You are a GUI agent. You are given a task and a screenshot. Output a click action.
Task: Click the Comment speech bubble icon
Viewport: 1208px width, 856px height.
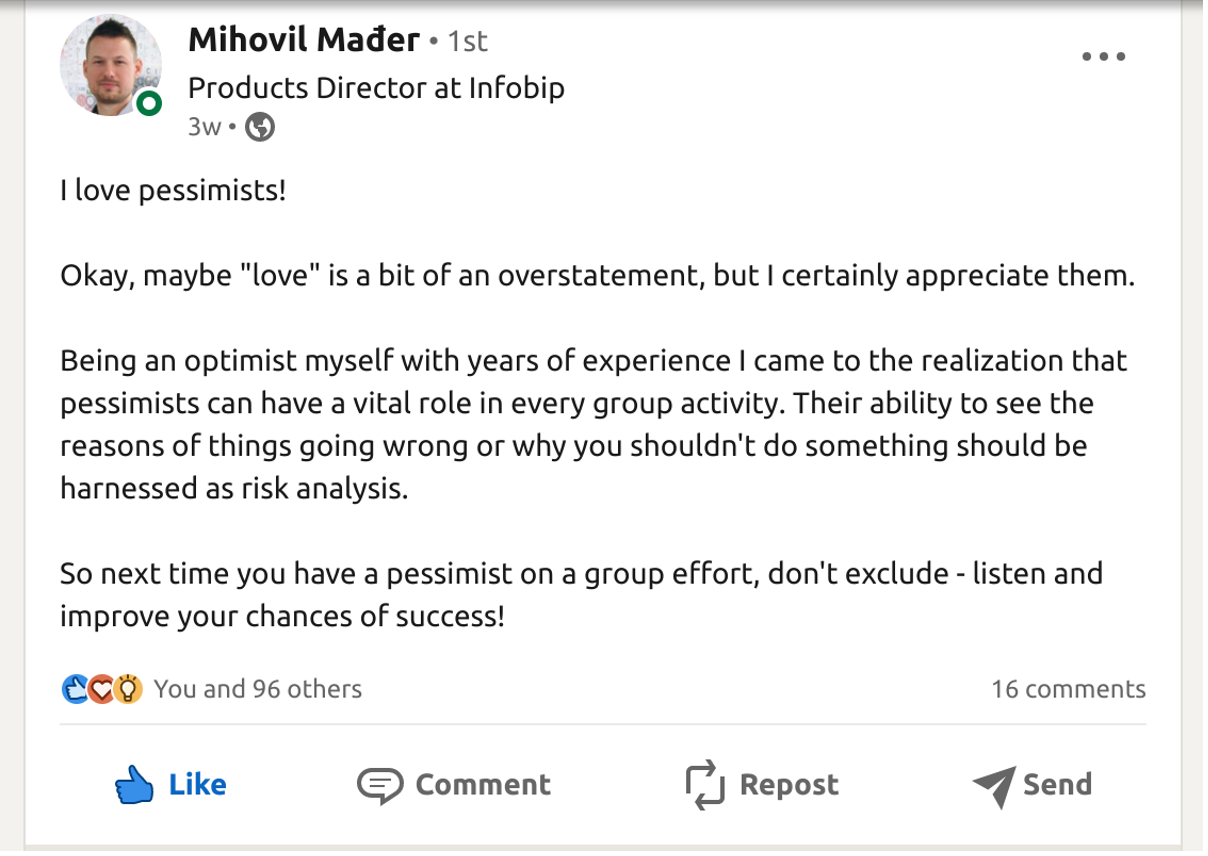[380, 785]
